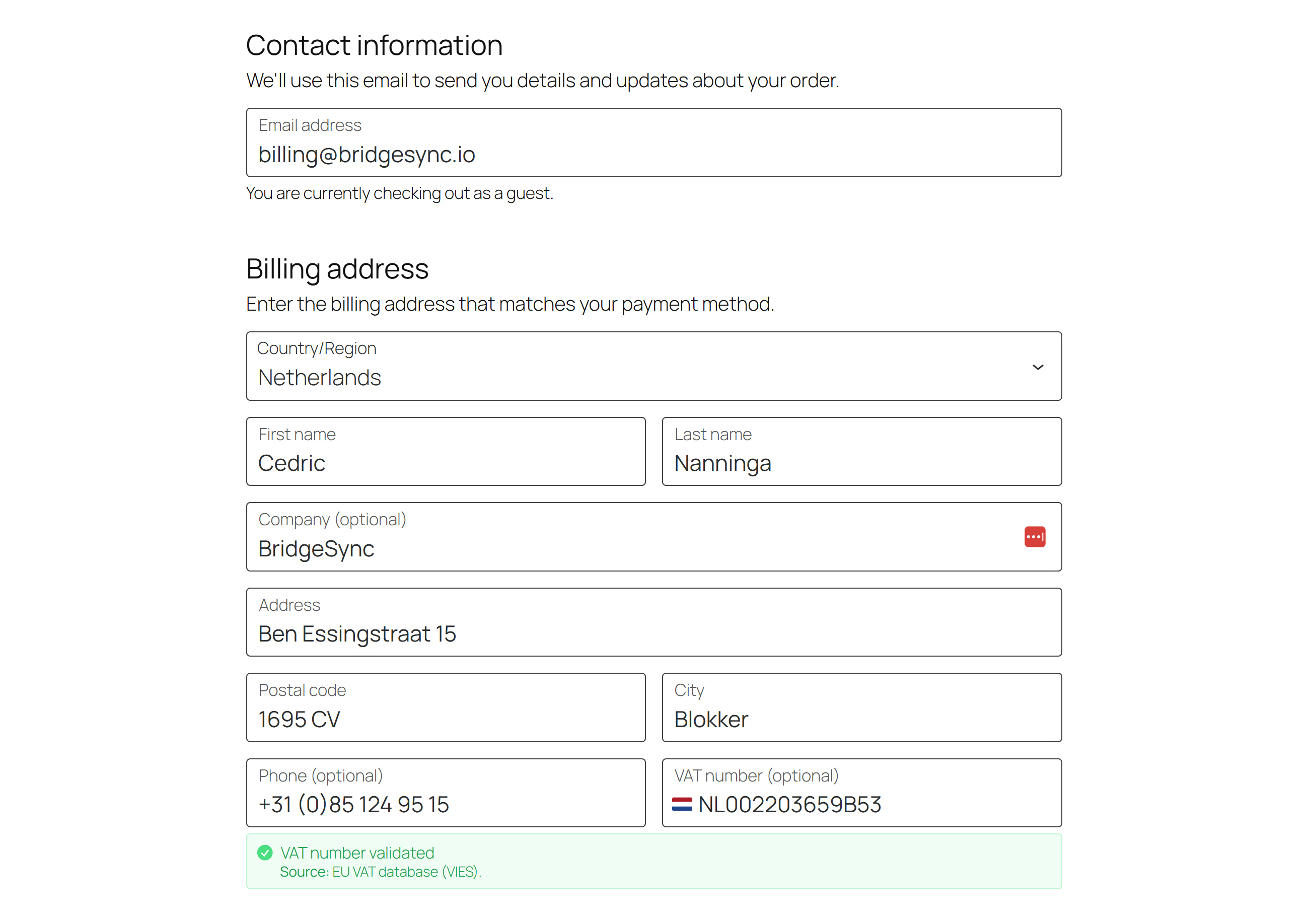
Task: Click the Postal code field
Action: (x=446, y=708)
